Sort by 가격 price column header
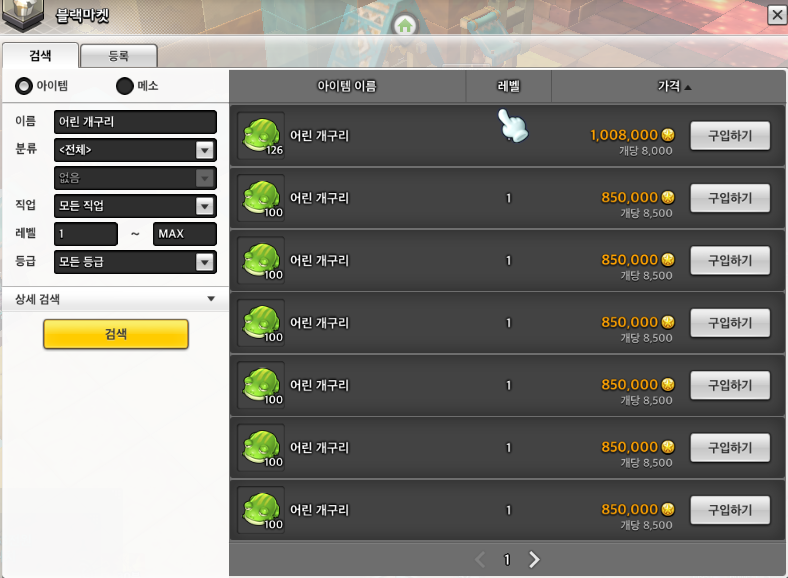The width and height of the screenshot is (788, 578). click(x=668, y=86)
